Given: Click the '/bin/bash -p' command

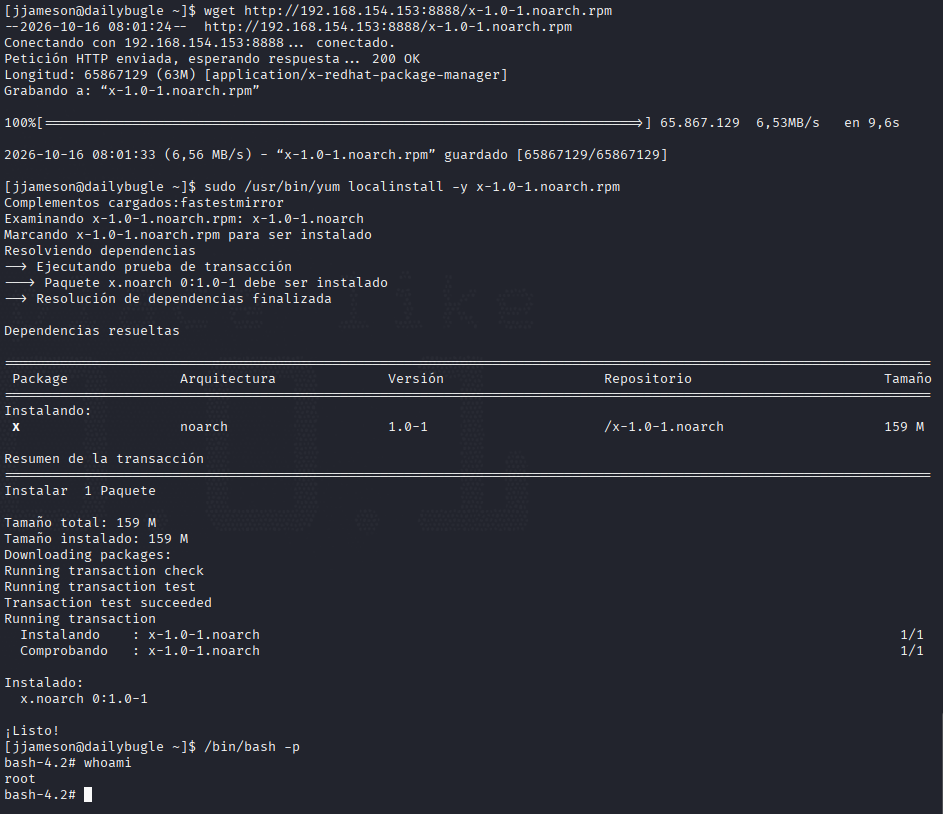Looking at the screenshot, I should pos(252,747).
